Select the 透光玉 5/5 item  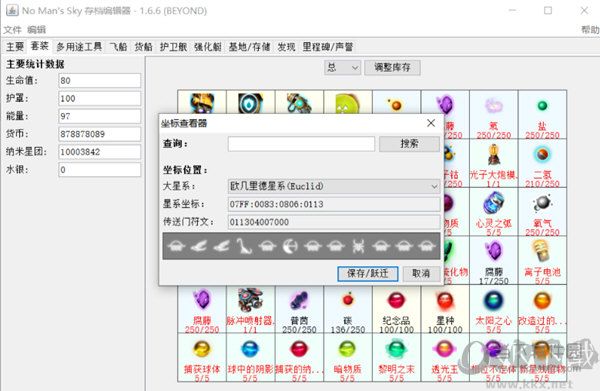445,357
